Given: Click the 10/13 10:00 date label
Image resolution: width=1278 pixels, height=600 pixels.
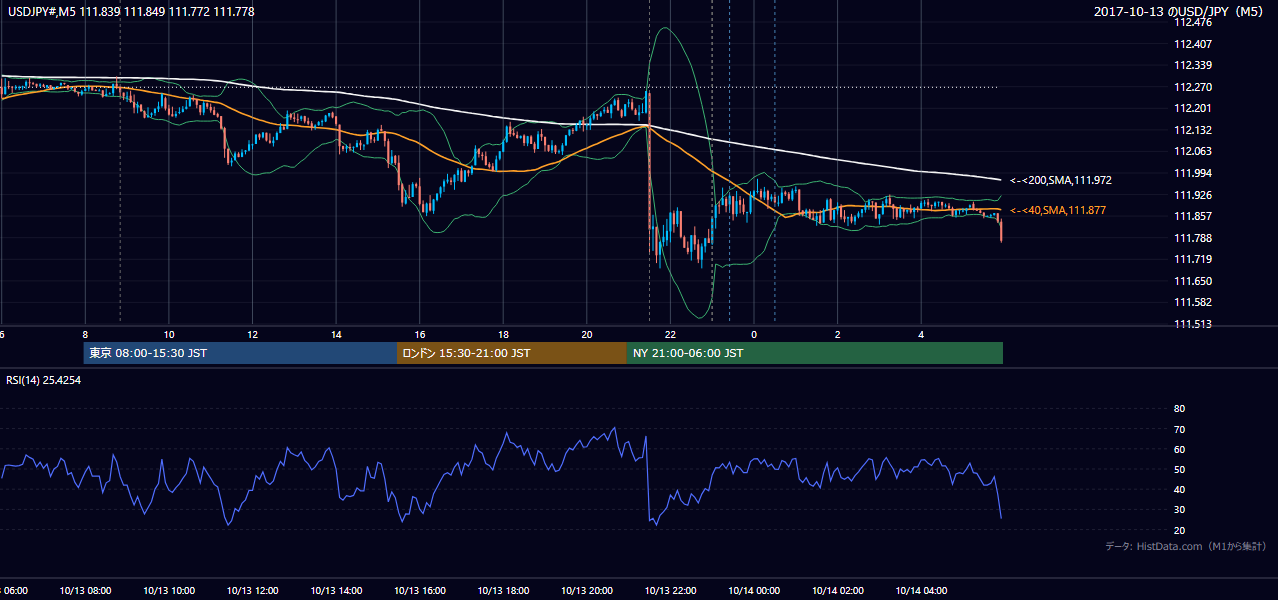Looking at the screenshot, I should click(169, 591).
